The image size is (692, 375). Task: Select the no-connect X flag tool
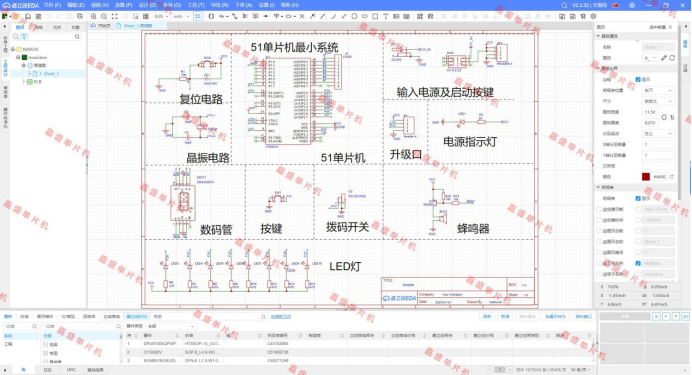click(x=302, y=16)
